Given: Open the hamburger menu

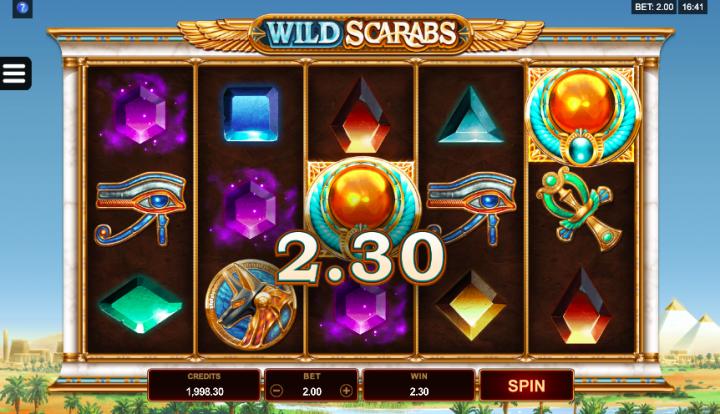Looking at the screenshot, I should (15, 73).
